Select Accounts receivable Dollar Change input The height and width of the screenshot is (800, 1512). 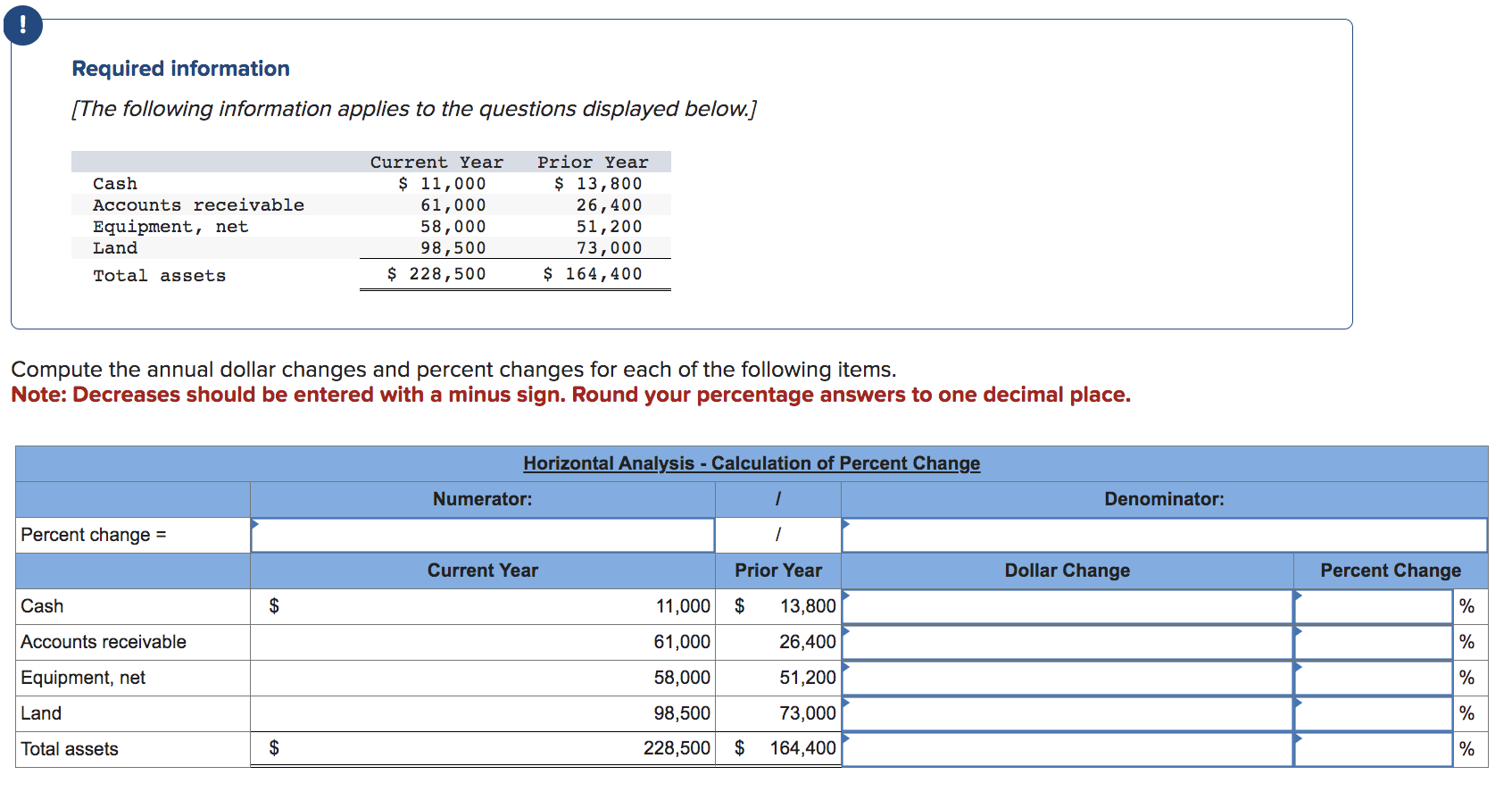[1068, 642]
